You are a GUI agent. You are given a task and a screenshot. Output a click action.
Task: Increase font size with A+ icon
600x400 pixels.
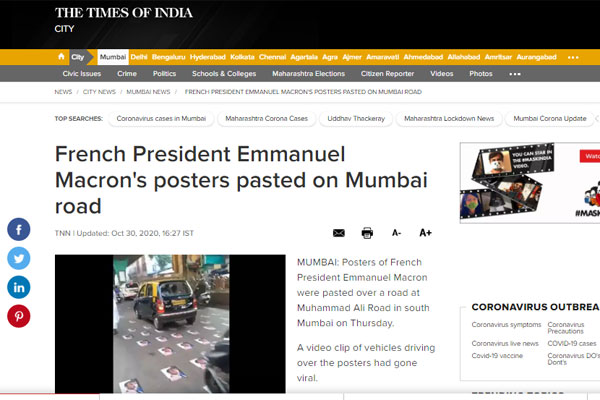click(x=425, y=233)
